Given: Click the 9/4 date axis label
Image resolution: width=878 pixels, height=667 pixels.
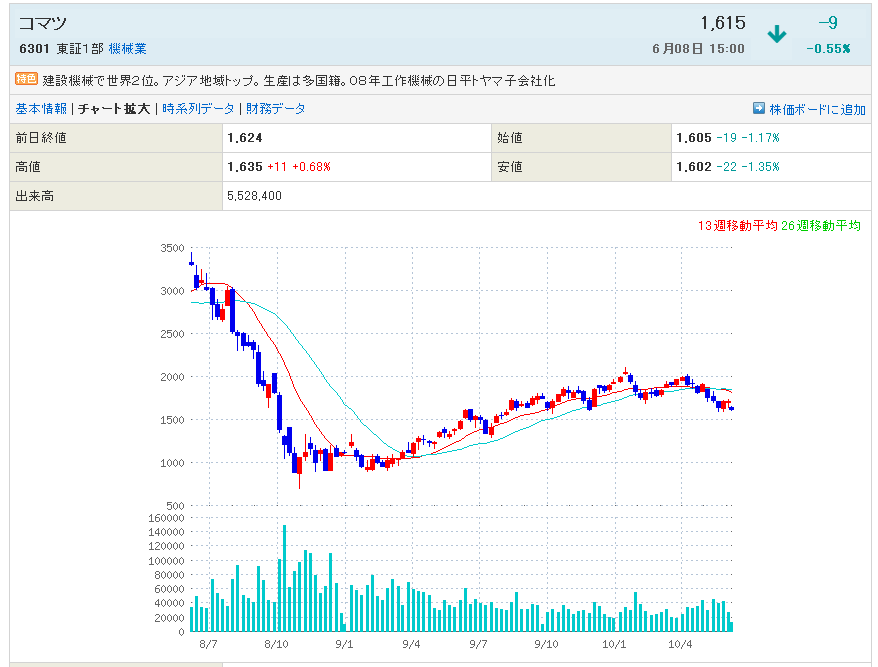Looking at the screenshot, I should 412,645.
